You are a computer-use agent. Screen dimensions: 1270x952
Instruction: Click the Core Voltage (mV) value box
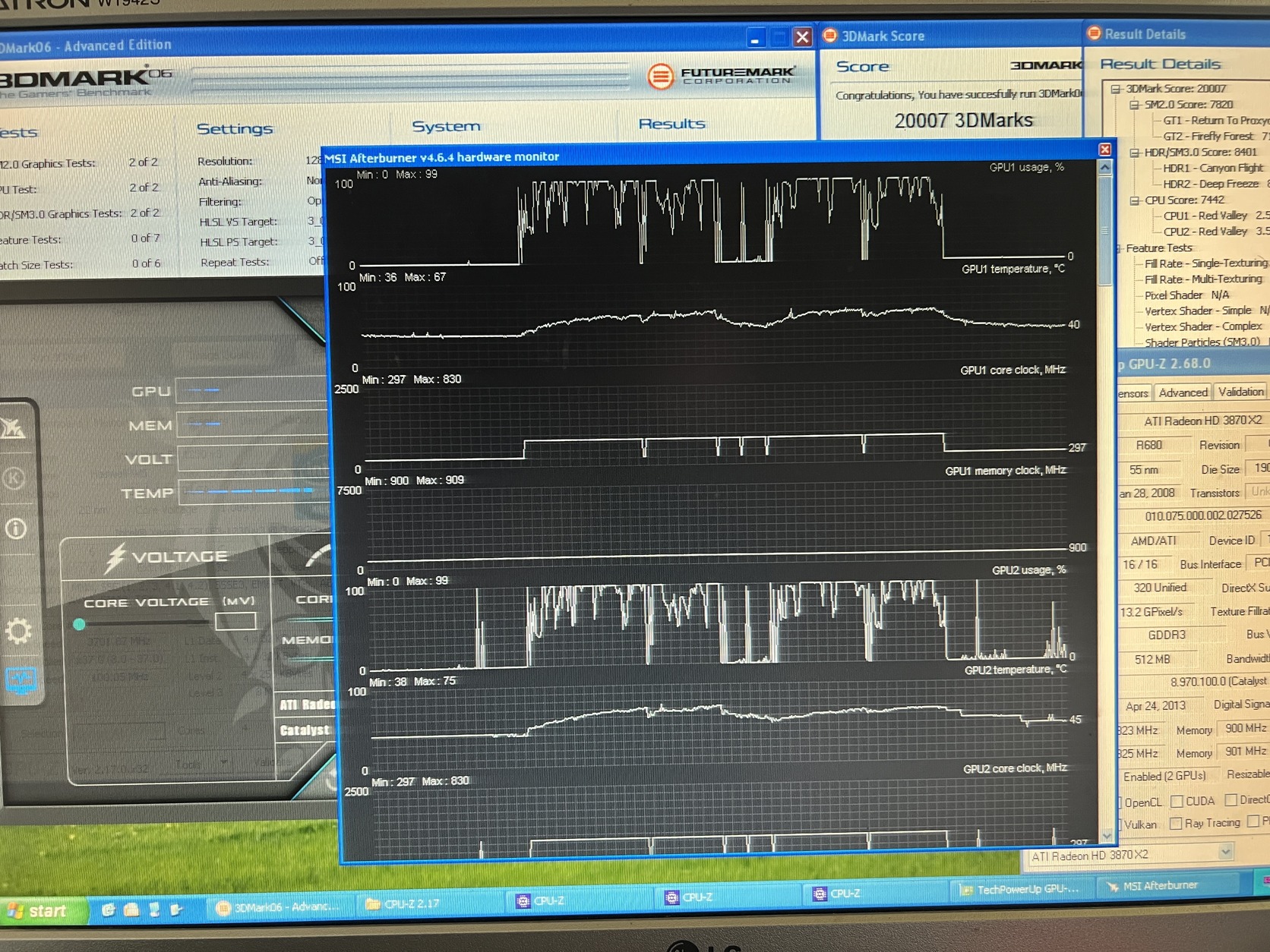pyautogui.click(x=235, y=622)
